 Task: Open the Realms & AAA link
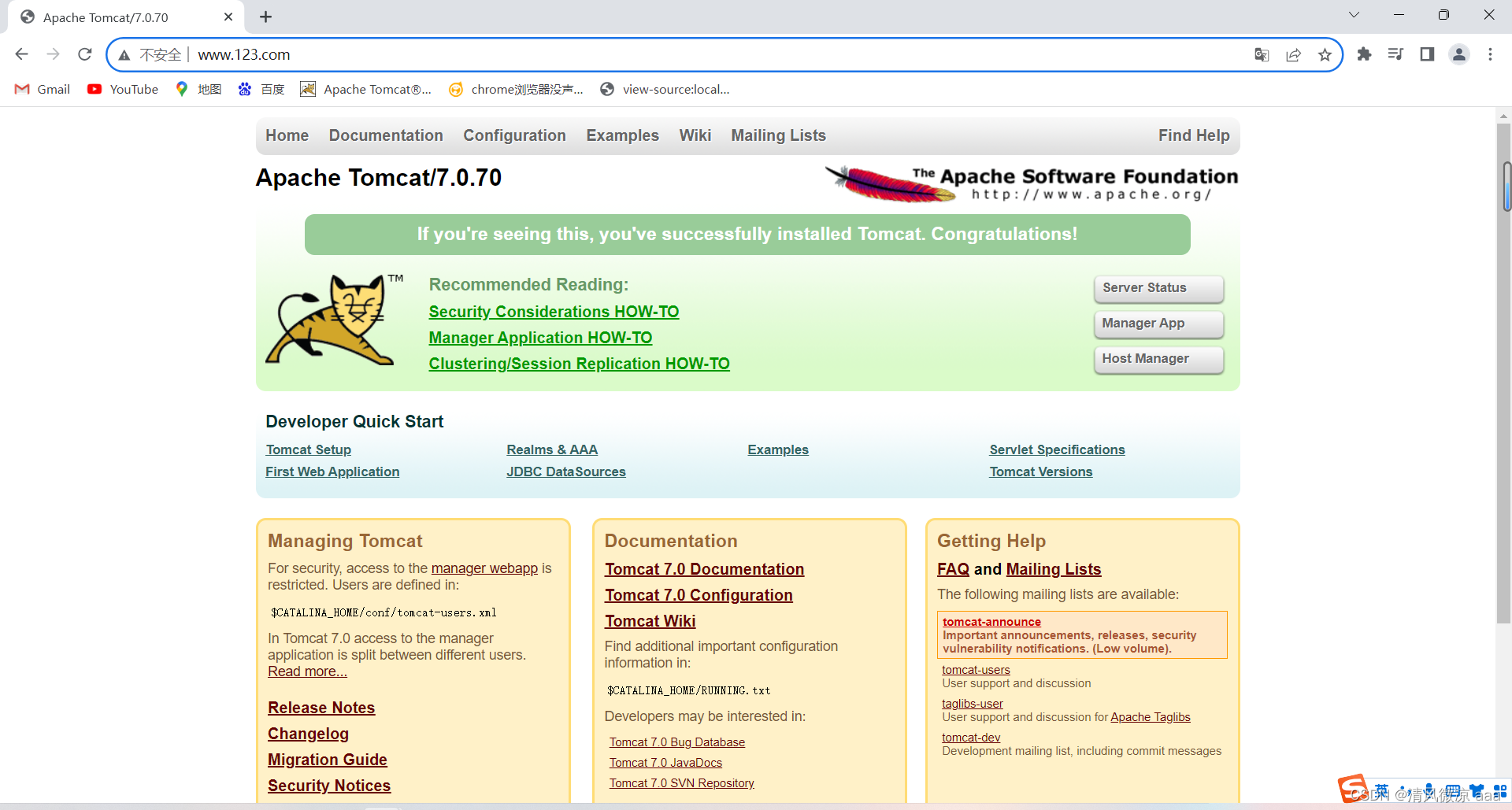click(x=552, y=449)
